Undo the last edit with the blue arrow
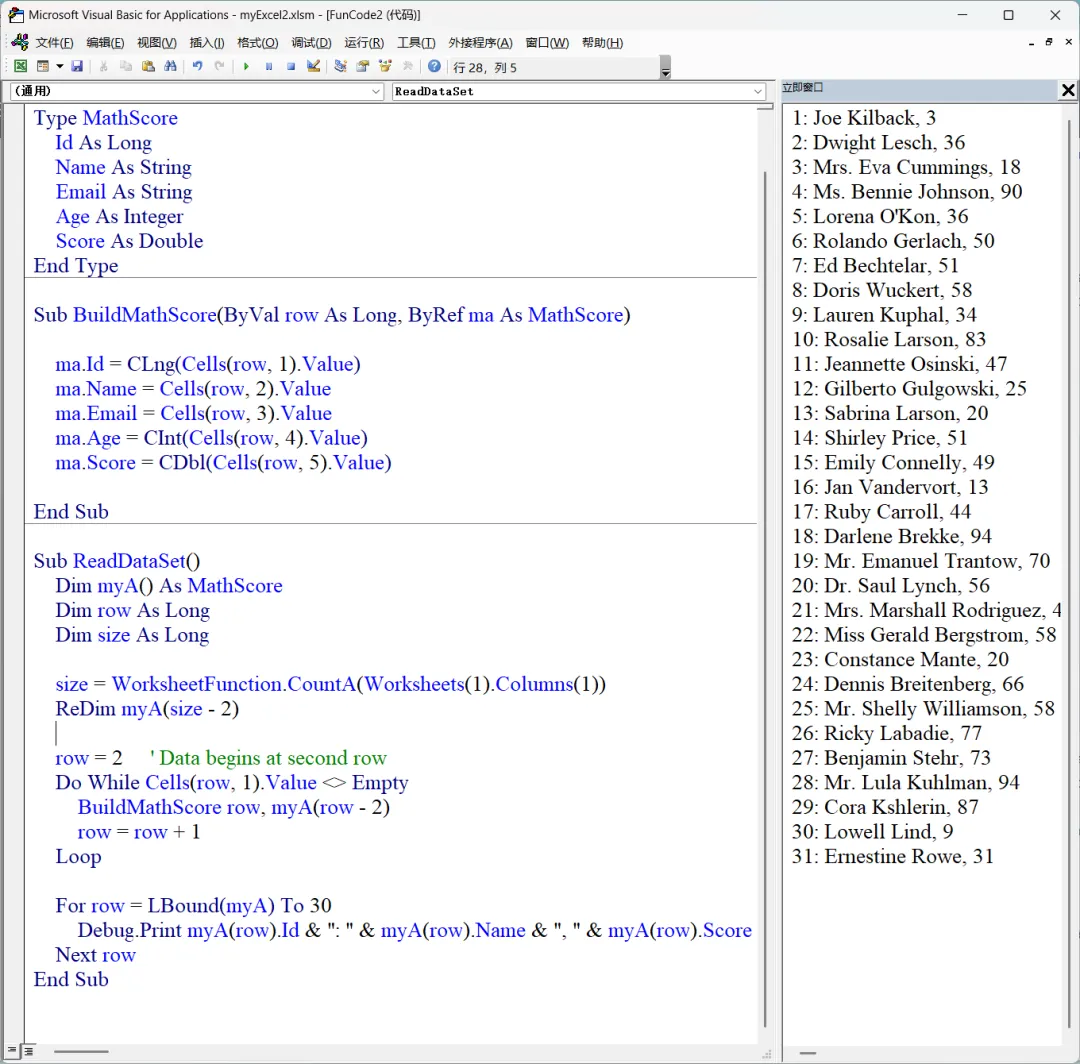1080x1064 pixels. pos(198,66)
